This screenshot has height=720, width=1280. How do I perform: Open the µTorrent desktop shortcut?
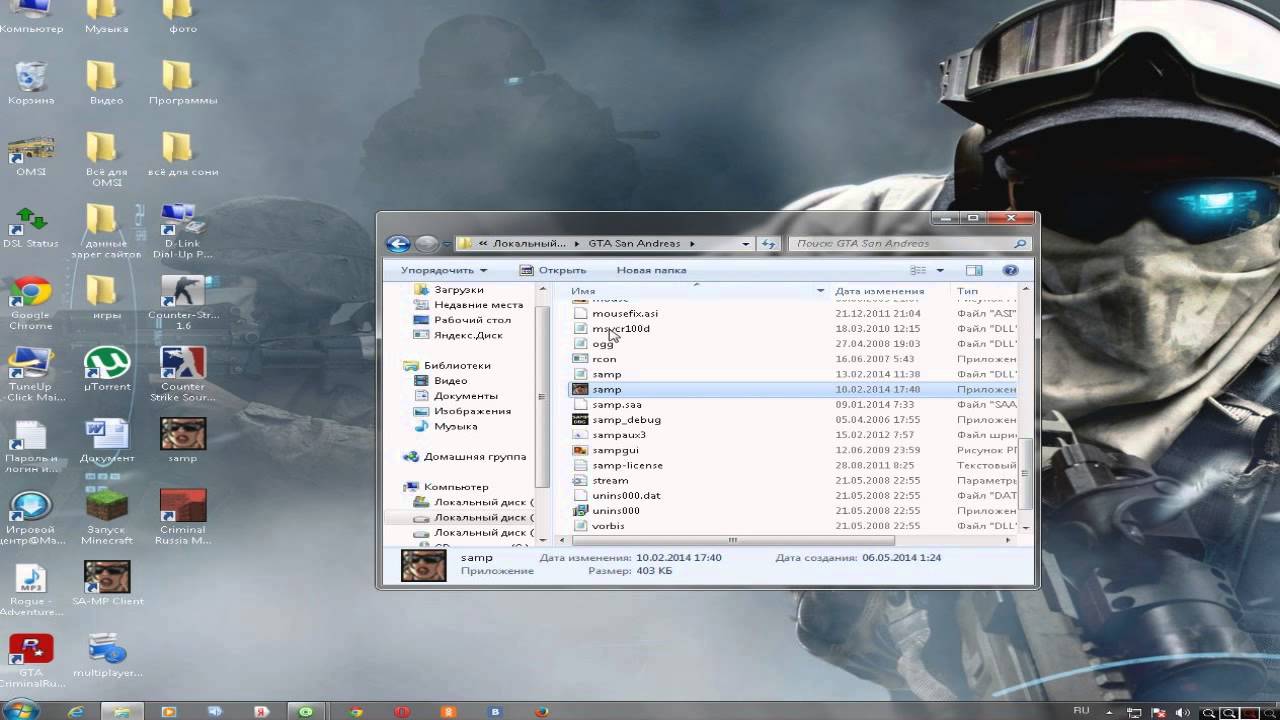[x=106, y=370]
